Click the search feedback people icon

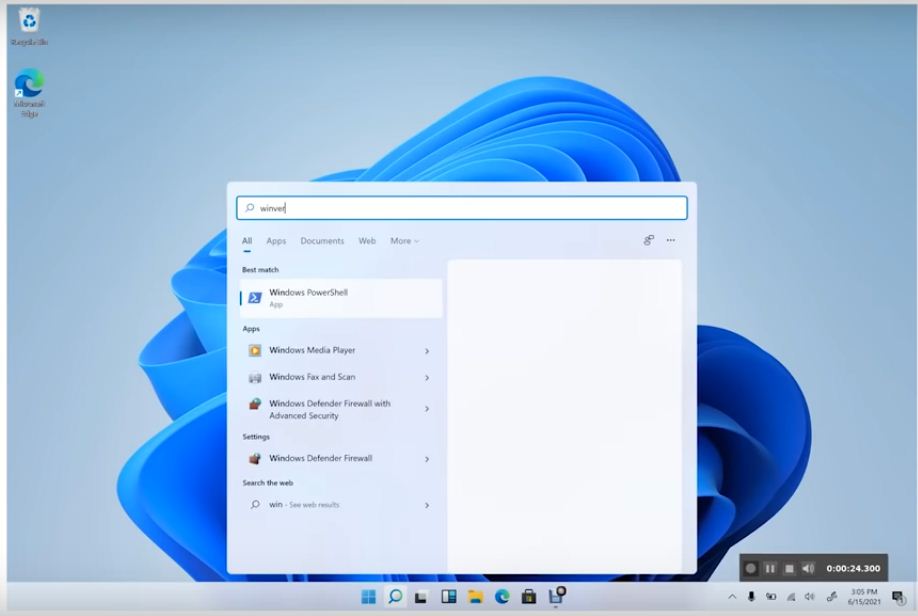click(x=649, y=240)
